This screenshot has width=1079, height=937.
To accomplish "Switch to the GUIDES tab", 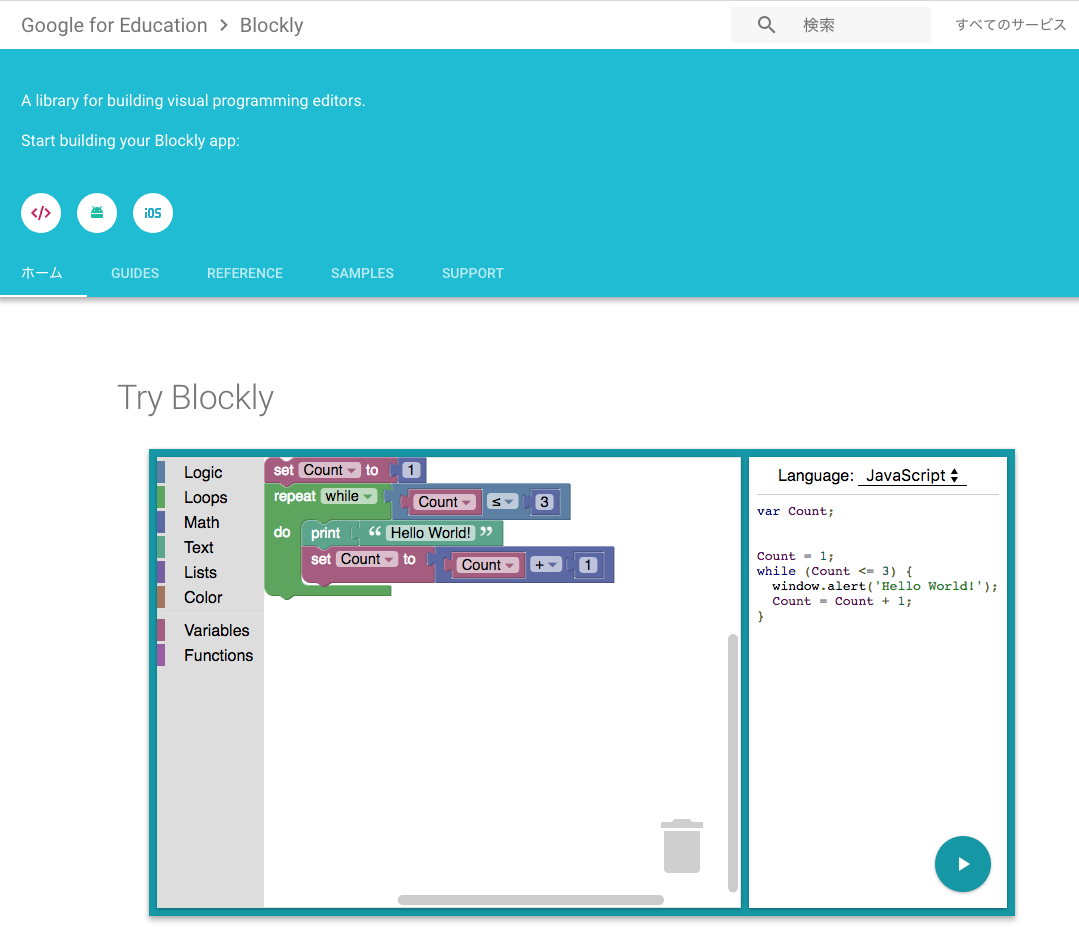I will click(135, 273).
